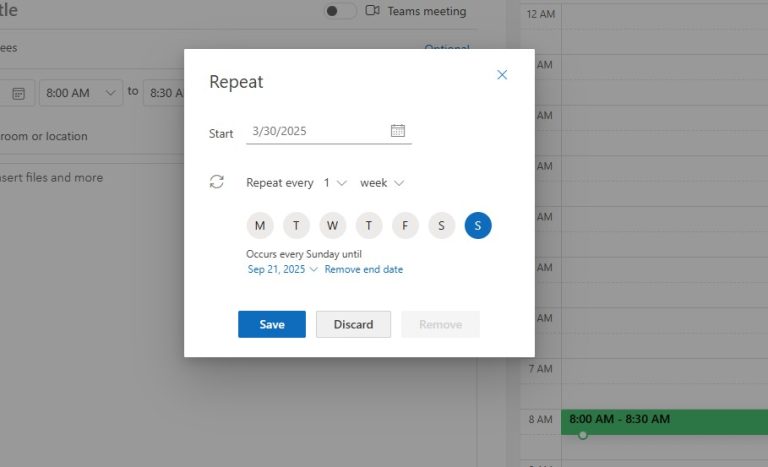
Task: Click the 'Occurs every Sunday until' text
Action: click(304, 254)
